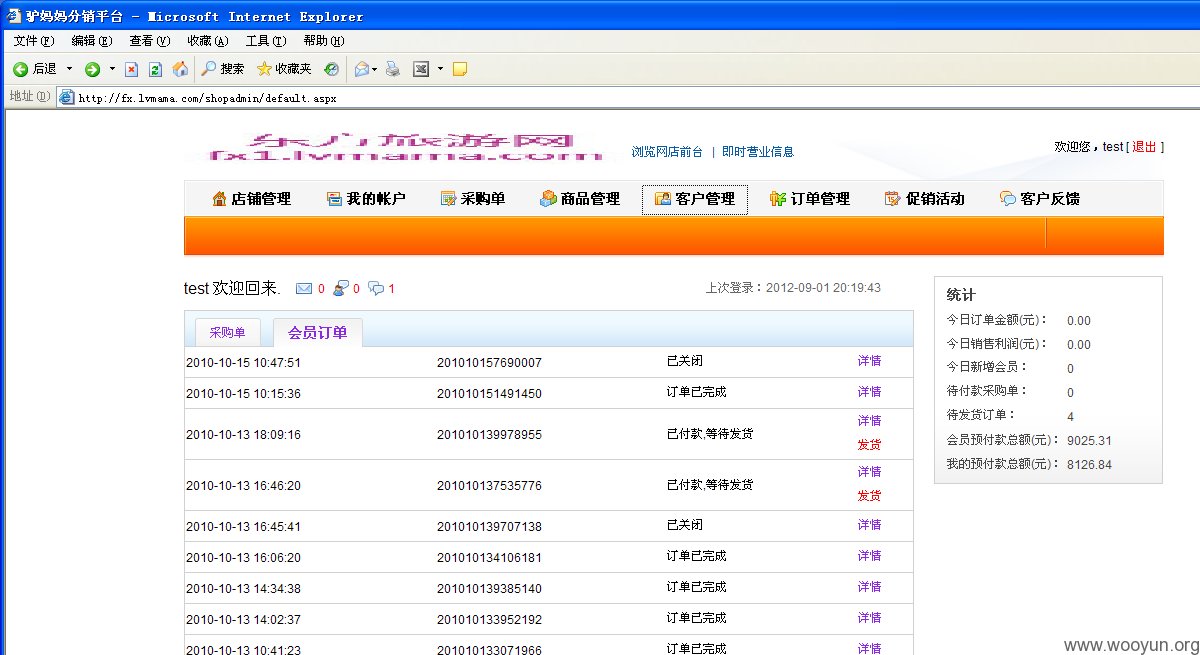Expand the Edit icon dropdown arrow
This screenshot has height=655, width=1200.
[440, 69]
